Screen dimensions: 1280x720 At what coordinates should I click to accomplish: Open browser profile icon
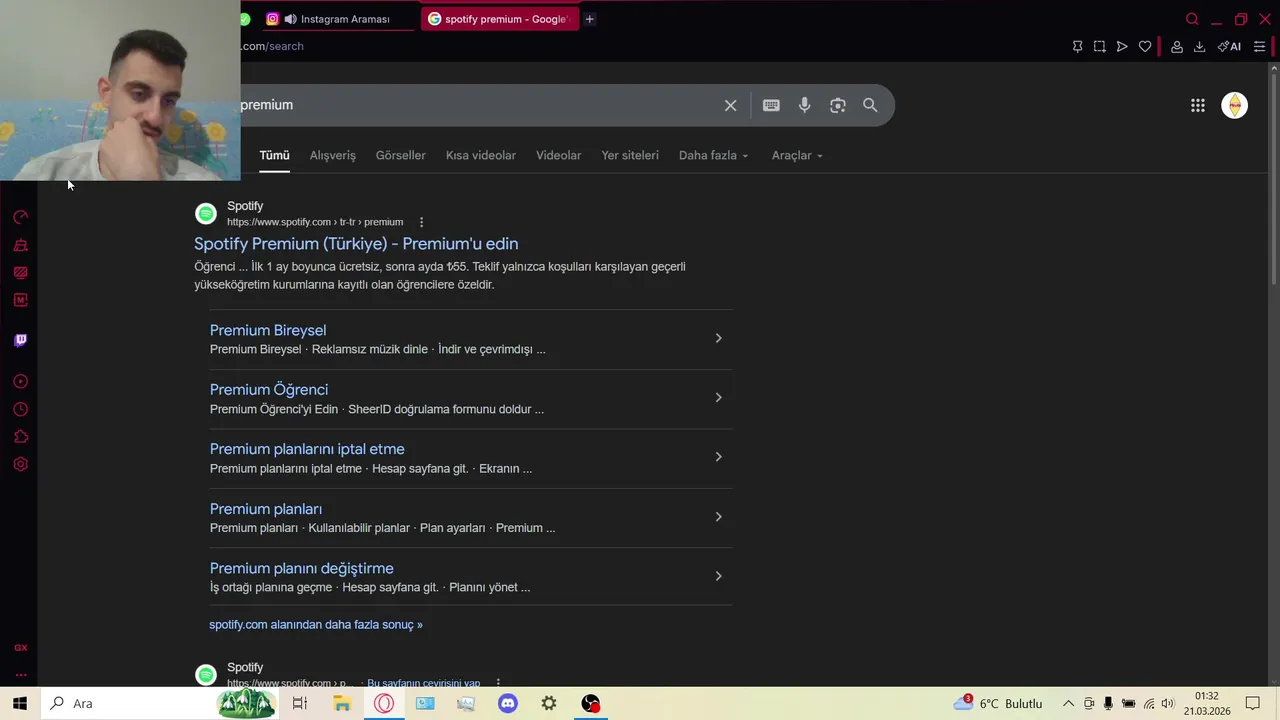(x=1177, y=46)
